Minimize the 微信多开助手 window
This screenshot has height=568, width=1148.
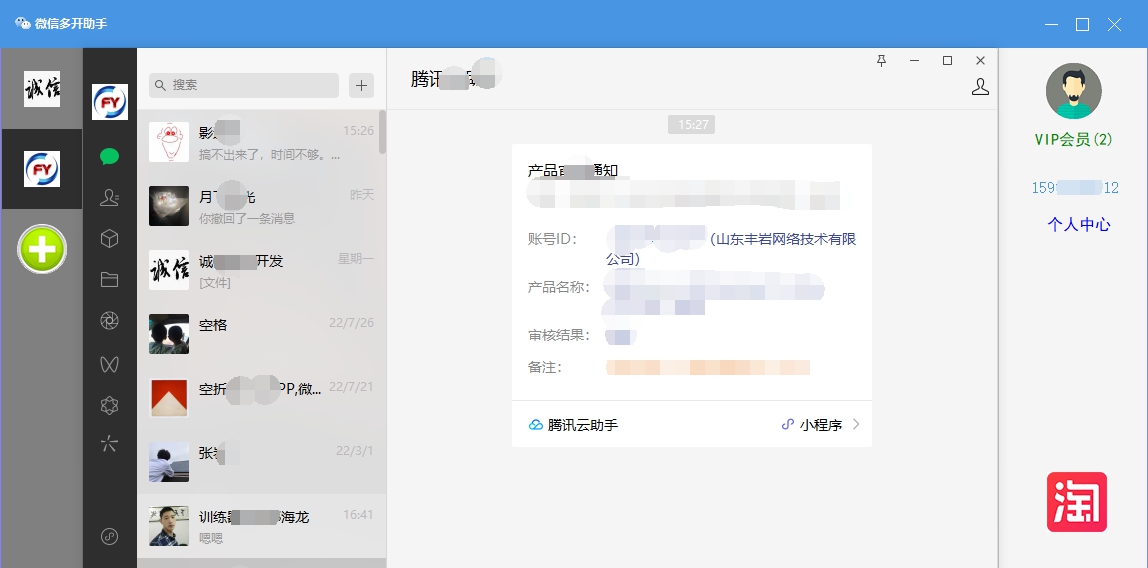coord(1051,24)
